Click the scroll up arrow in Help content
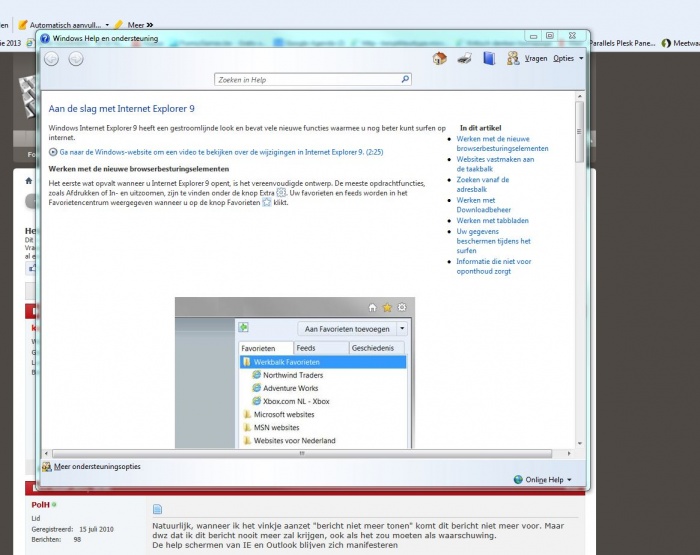 point(579,96)
